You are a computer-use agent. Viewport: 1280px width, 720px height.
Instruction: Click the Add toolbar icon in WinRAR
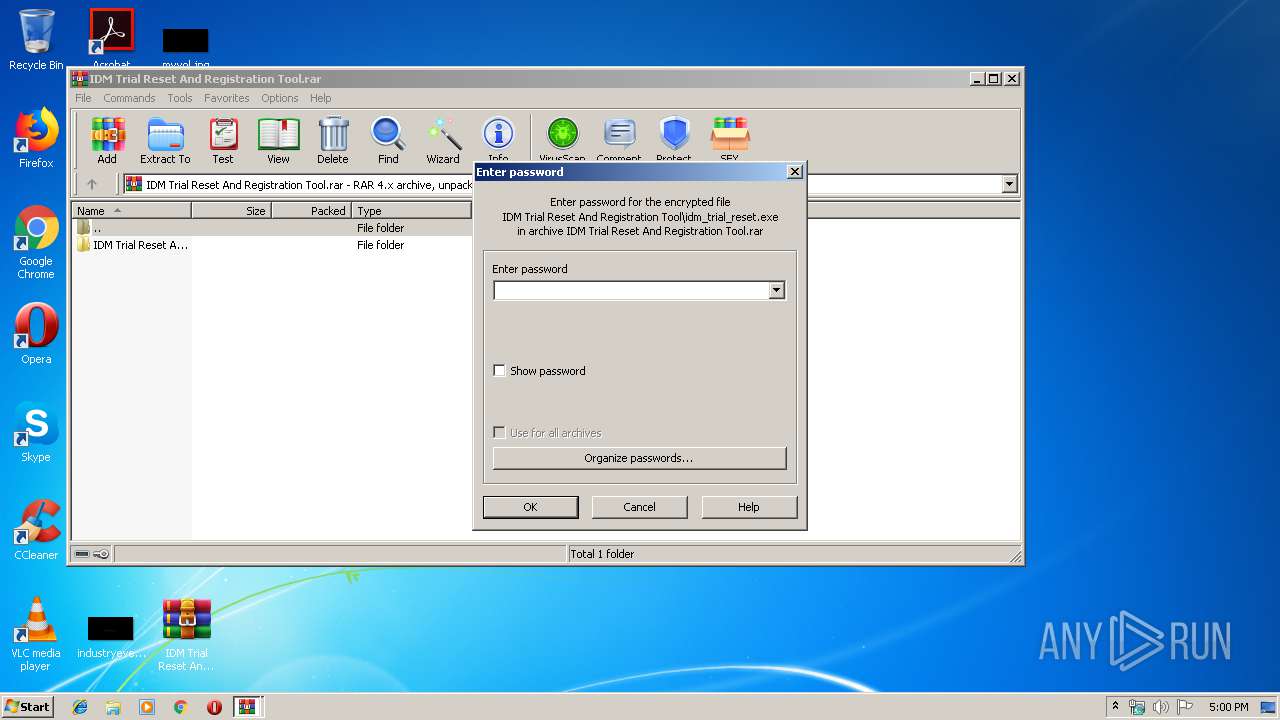107,140
